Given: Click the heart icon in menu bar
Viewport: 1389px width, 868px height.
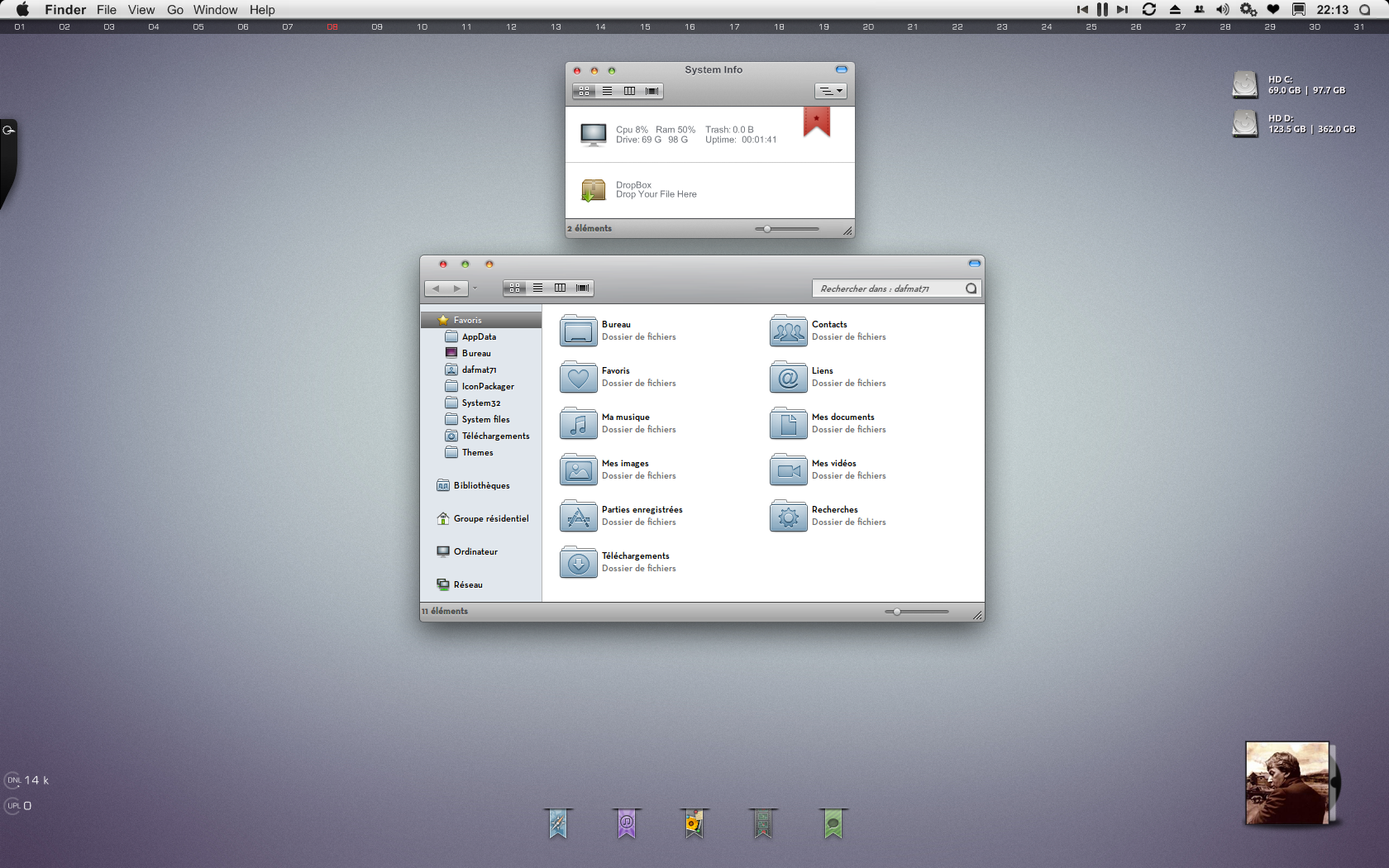Looking at the screenshot, I should 1273,9.
